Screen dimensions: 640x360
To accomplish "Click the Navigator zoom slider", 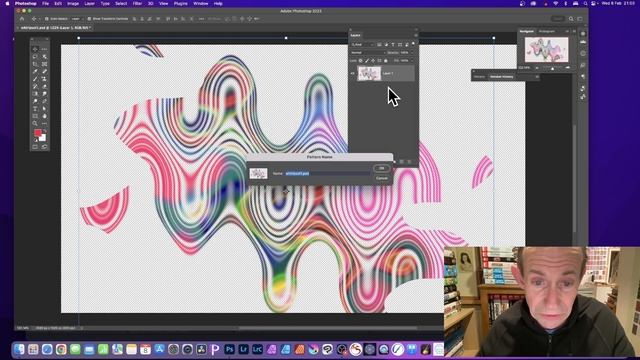I will pyautogui.click(x=552, y=69).
